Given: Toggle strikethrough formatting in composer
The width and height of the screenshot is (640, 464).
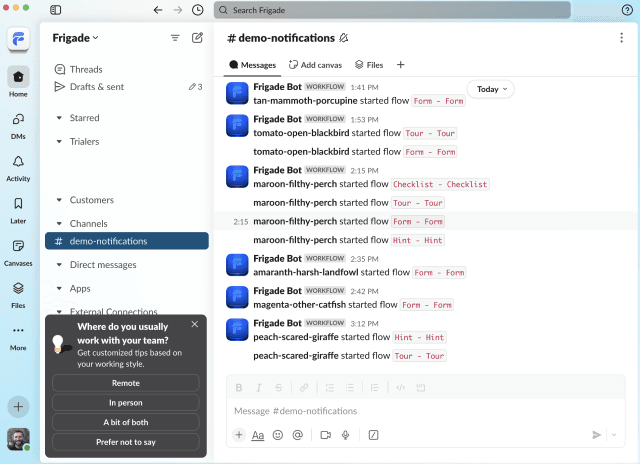Looking at the screenshot, I should [x=278, y=387].
